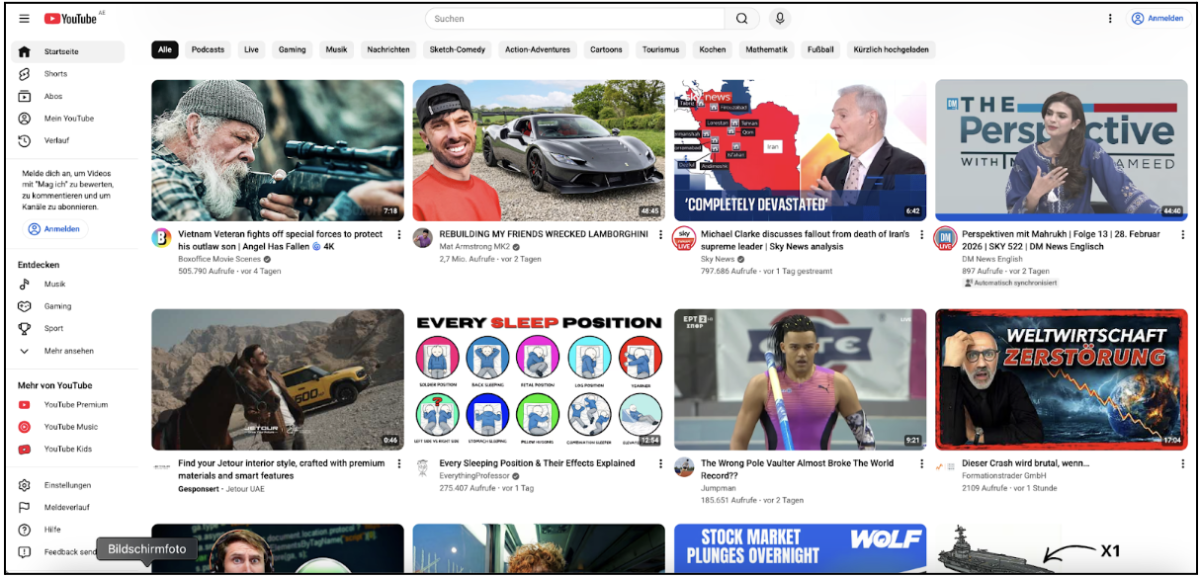This screenshot has width=1200, height=577.
Task: Open title 'Dieser Crash wird brutal, wenn...'
Action: (1026, 463)
